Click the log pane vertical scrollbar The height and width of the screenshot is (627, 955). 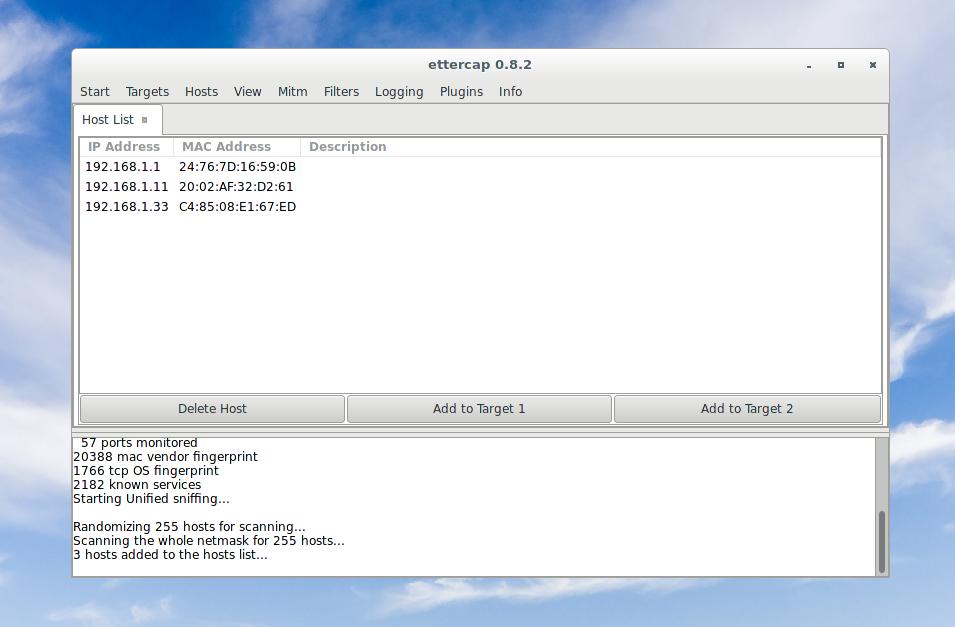[x=881, y=541]
